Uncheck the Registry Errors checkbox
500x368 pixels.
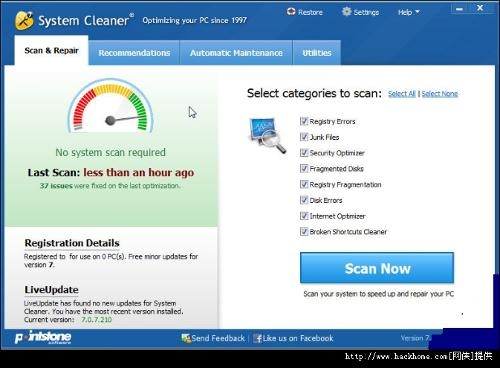(x=304, y=121)
